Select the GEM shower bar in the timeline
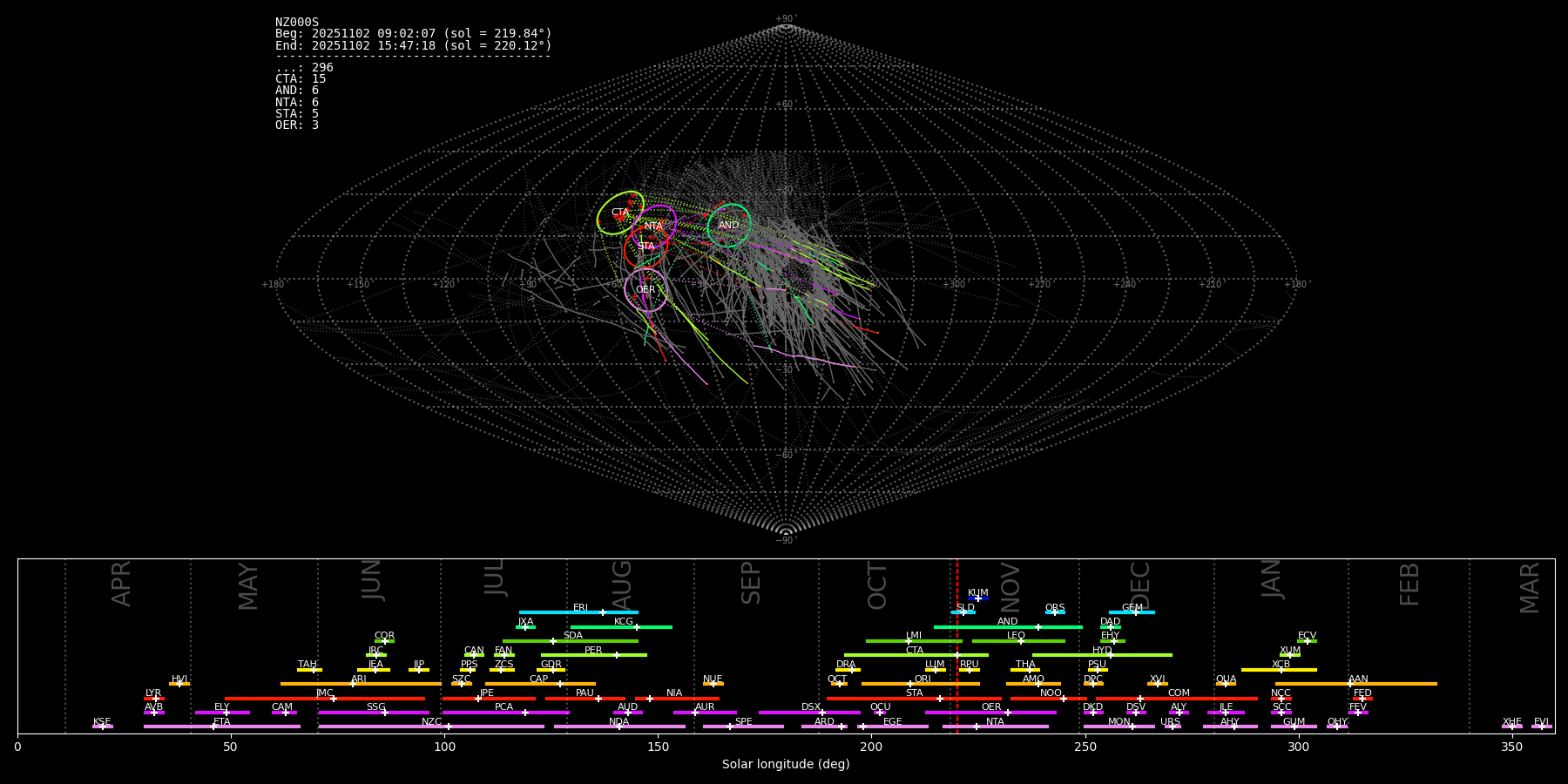This screenshot has width=1568, height=784. [x=1132, y=612]
